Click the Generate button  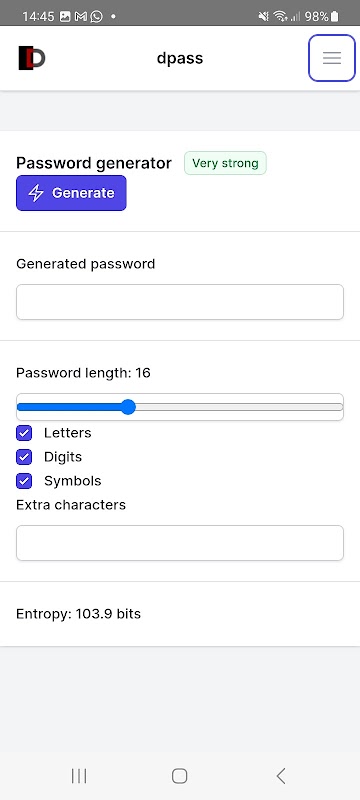point(71,193)
